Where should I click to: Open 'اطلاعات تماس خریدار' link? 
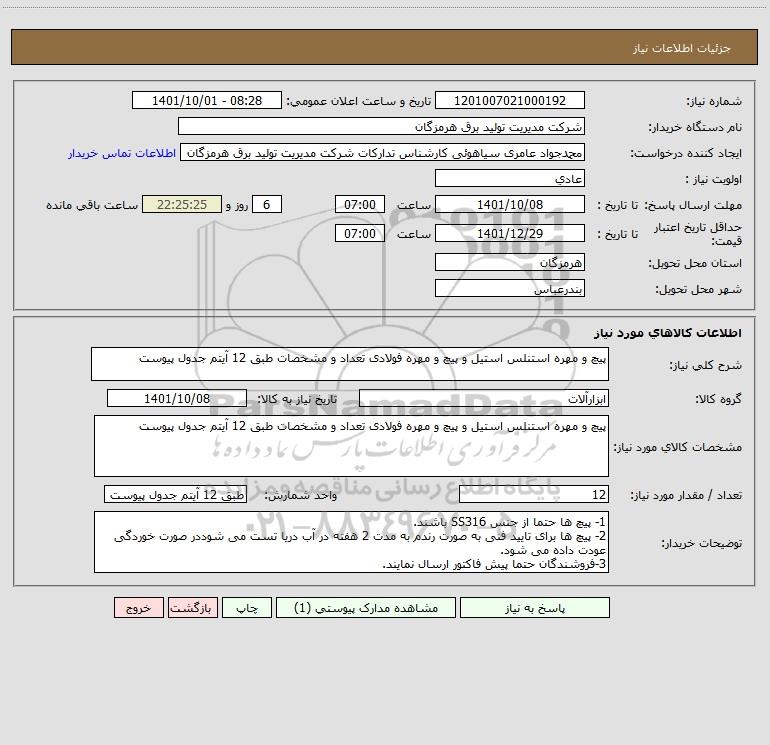pos(122,153)
